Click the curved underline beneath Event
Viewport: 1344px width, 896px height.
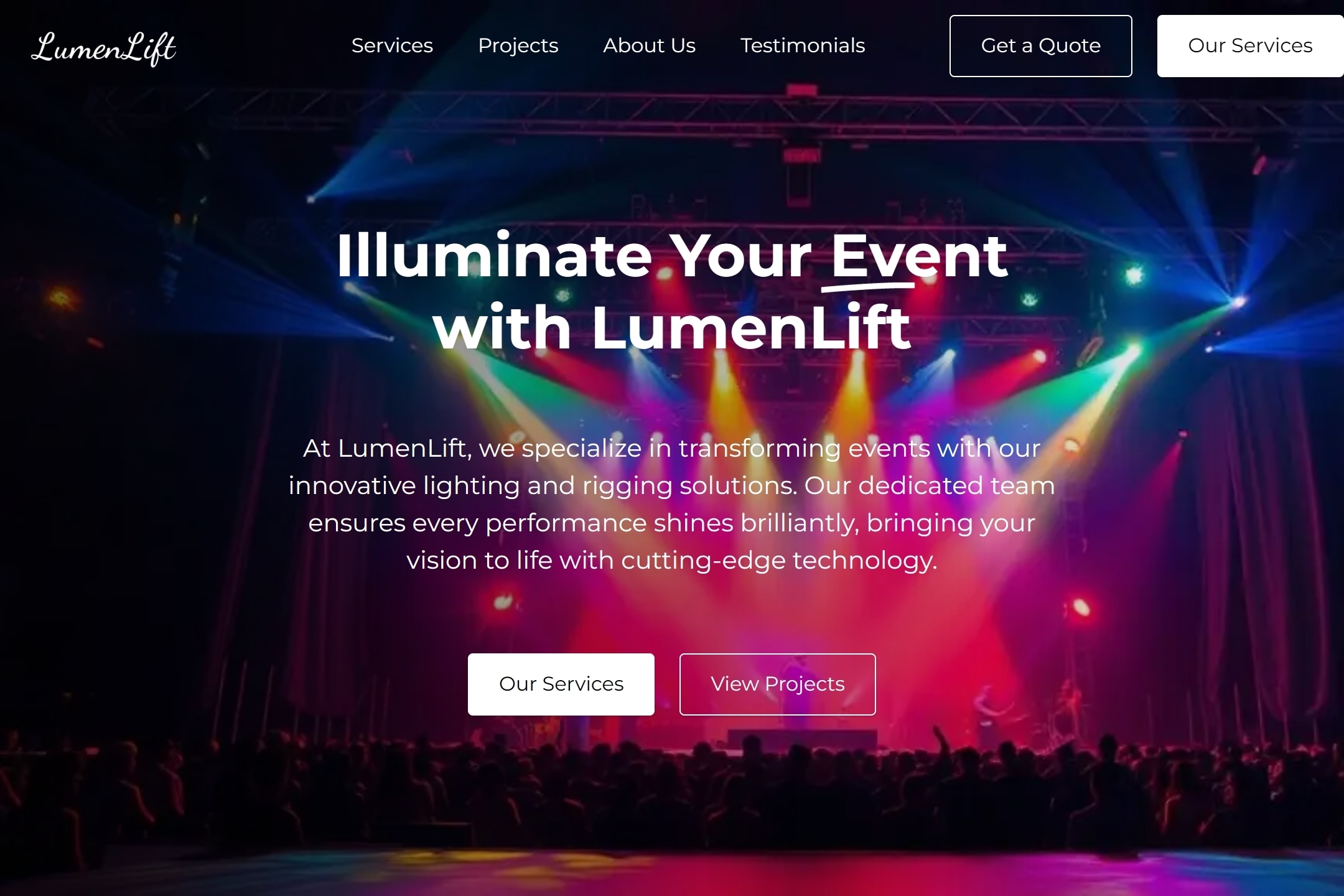[x=868, y=287]
